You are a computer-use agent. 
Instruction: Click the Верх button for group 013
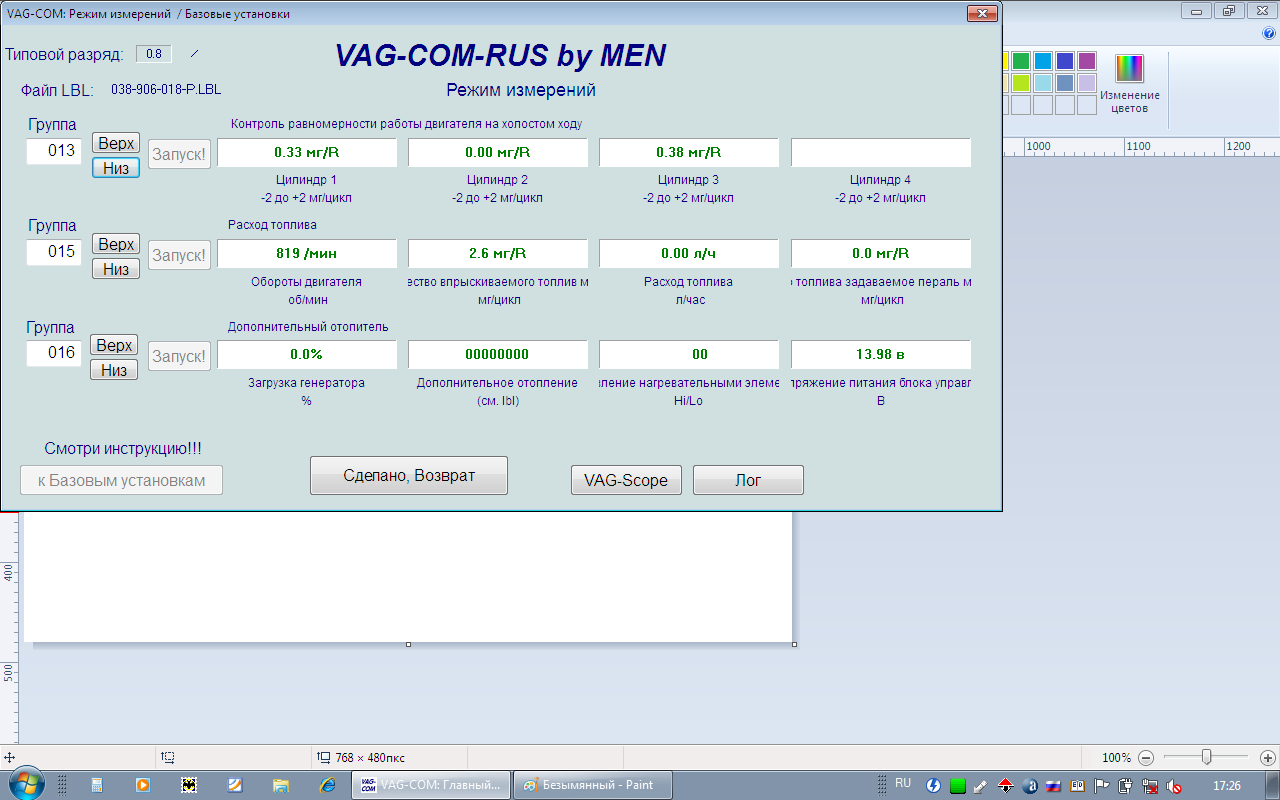116,144
